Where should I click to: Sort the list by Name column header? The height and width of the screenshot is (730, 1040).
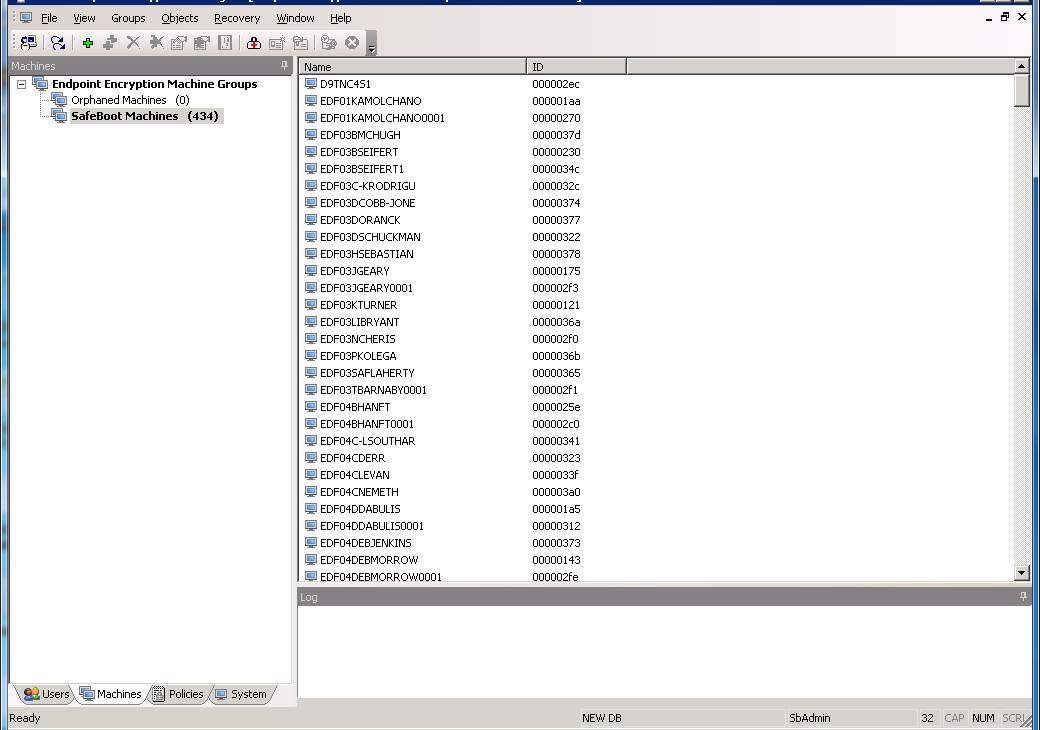412,67
